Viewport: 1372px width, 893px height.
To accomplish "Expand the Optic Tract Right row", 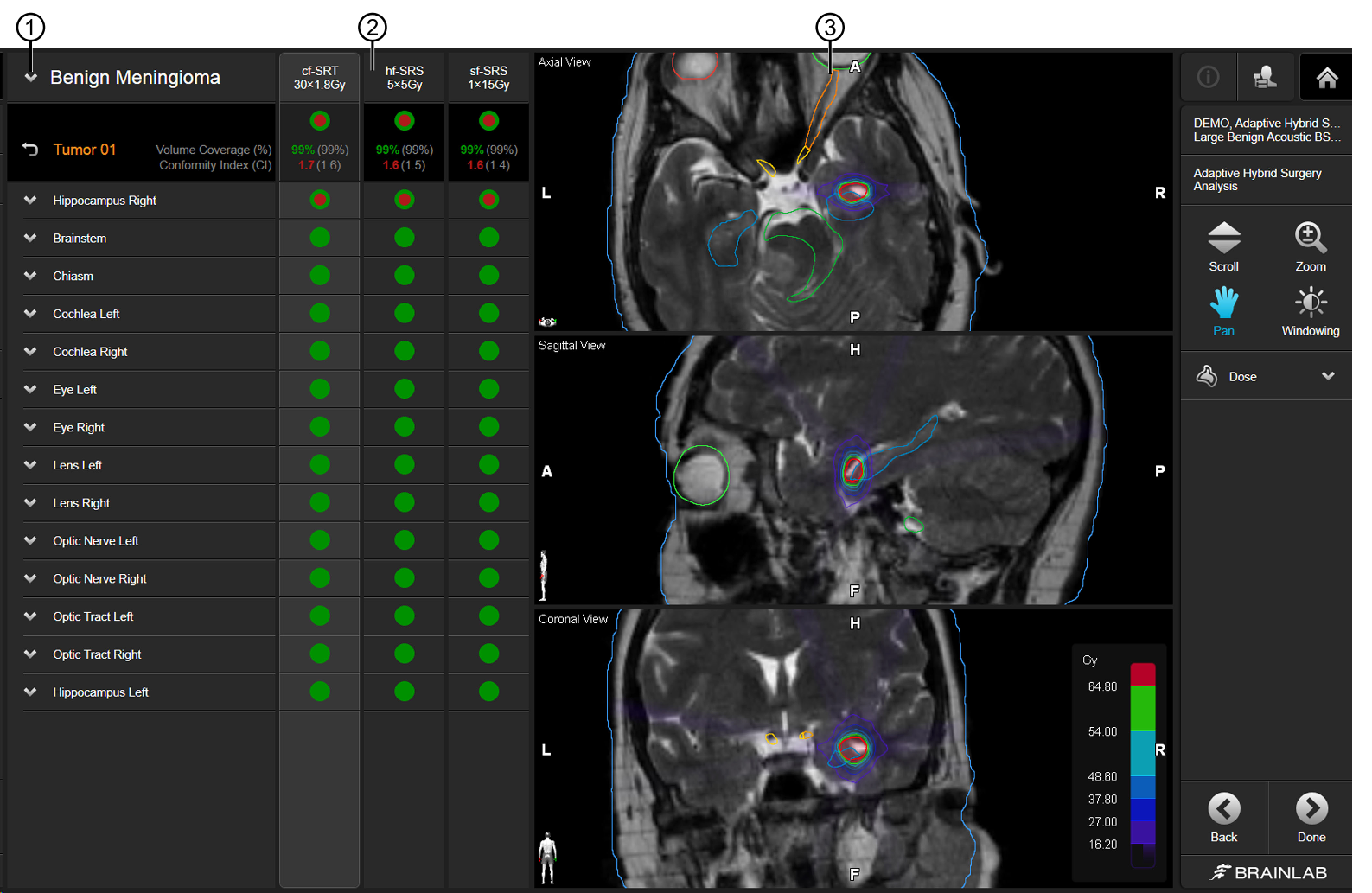I will point(30,654).
